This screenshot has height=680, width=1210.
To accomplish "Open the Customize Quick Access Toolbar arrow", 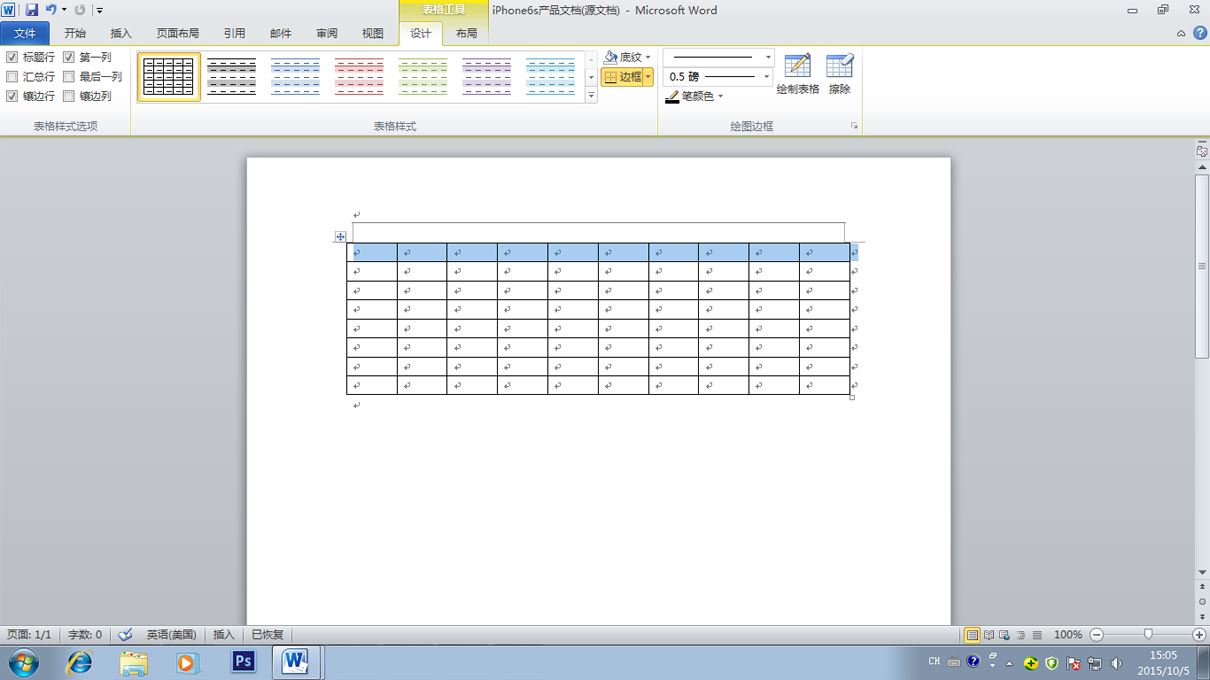I will tap(100, 11).
